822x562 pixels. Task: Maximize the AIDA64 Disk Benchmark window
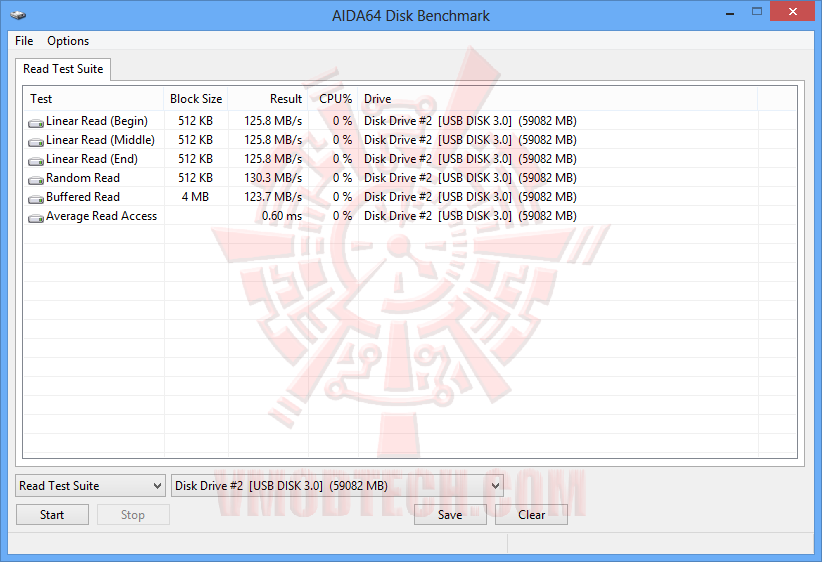coord(756,12)
